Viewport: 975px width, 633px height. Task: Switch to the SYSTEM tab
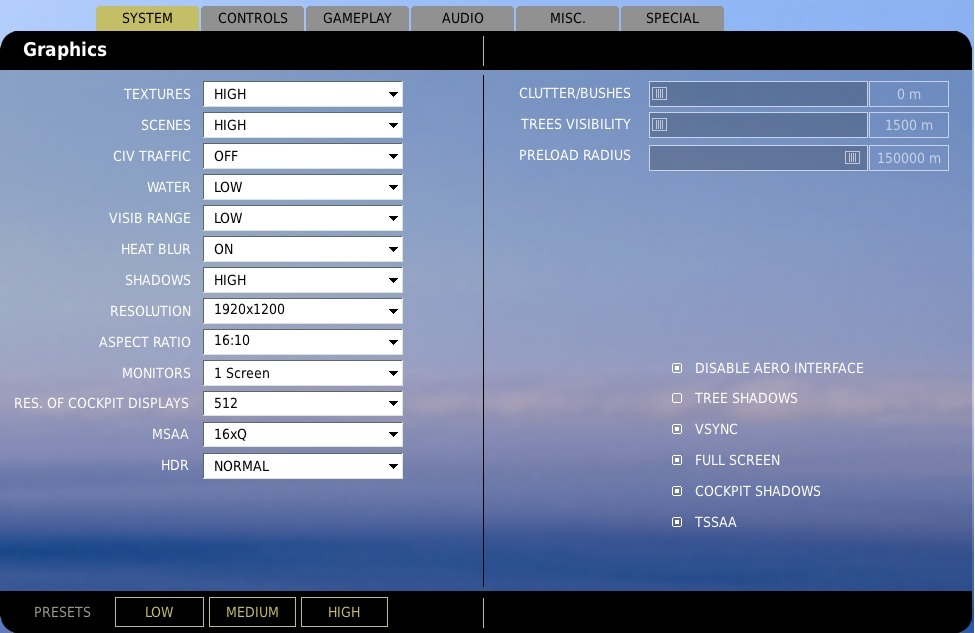tap(147, 18)
